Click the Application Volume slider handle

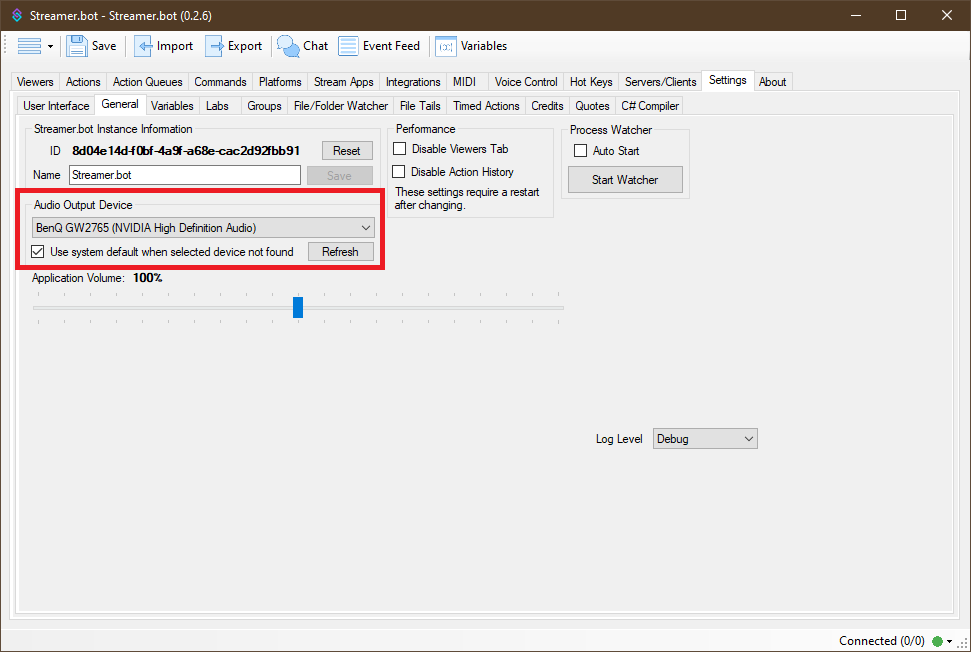298,307
